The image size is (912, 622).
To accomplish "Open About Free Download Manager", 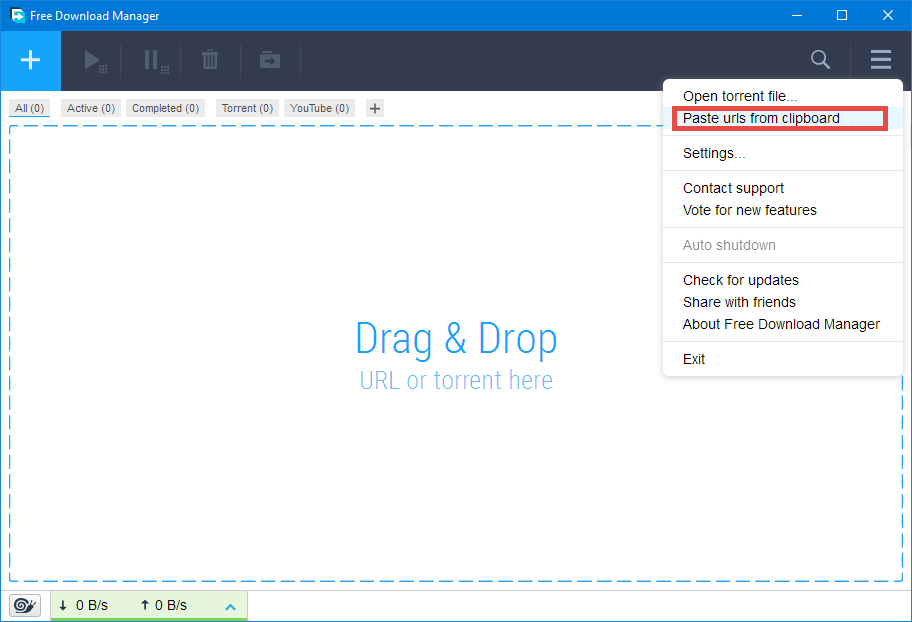I will 783,324.
